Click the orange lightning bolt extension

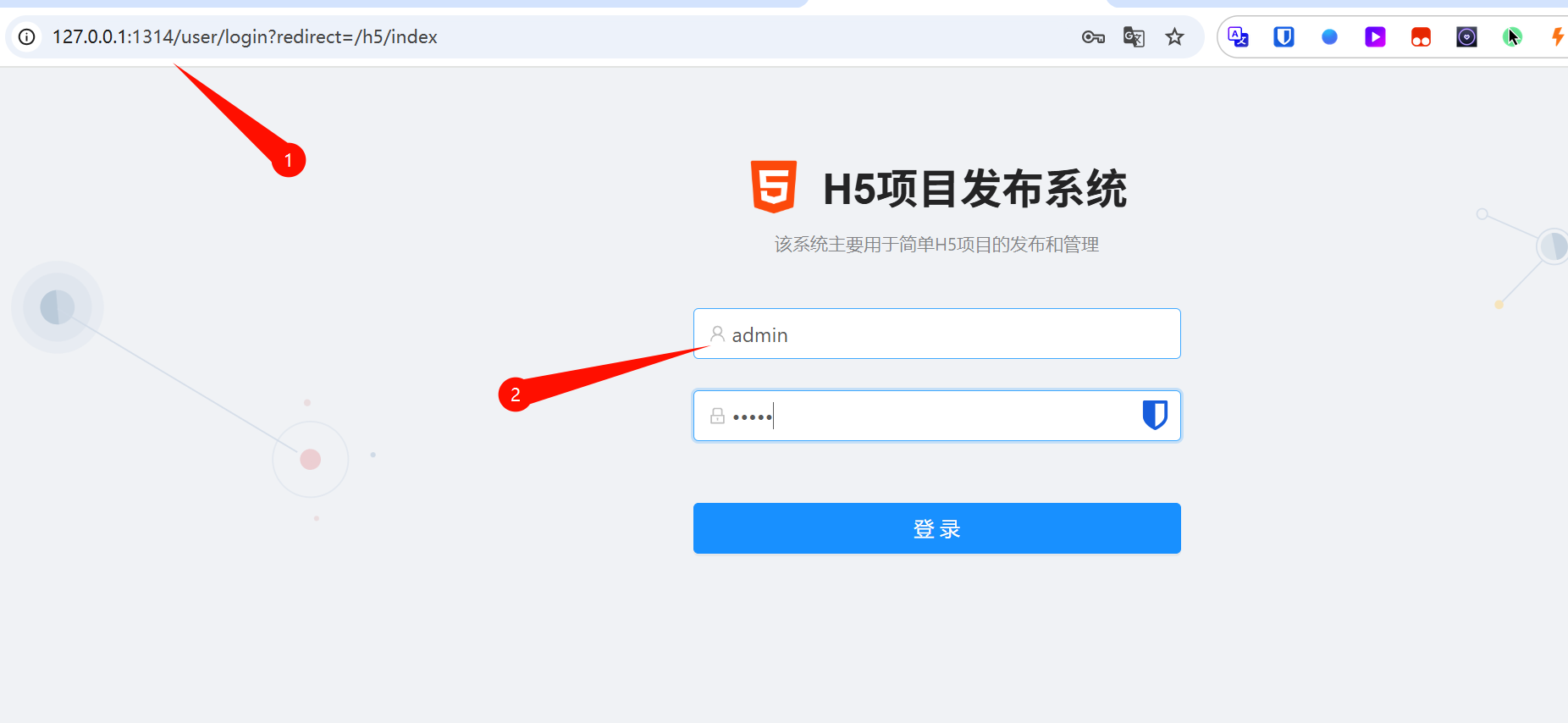1557,37
